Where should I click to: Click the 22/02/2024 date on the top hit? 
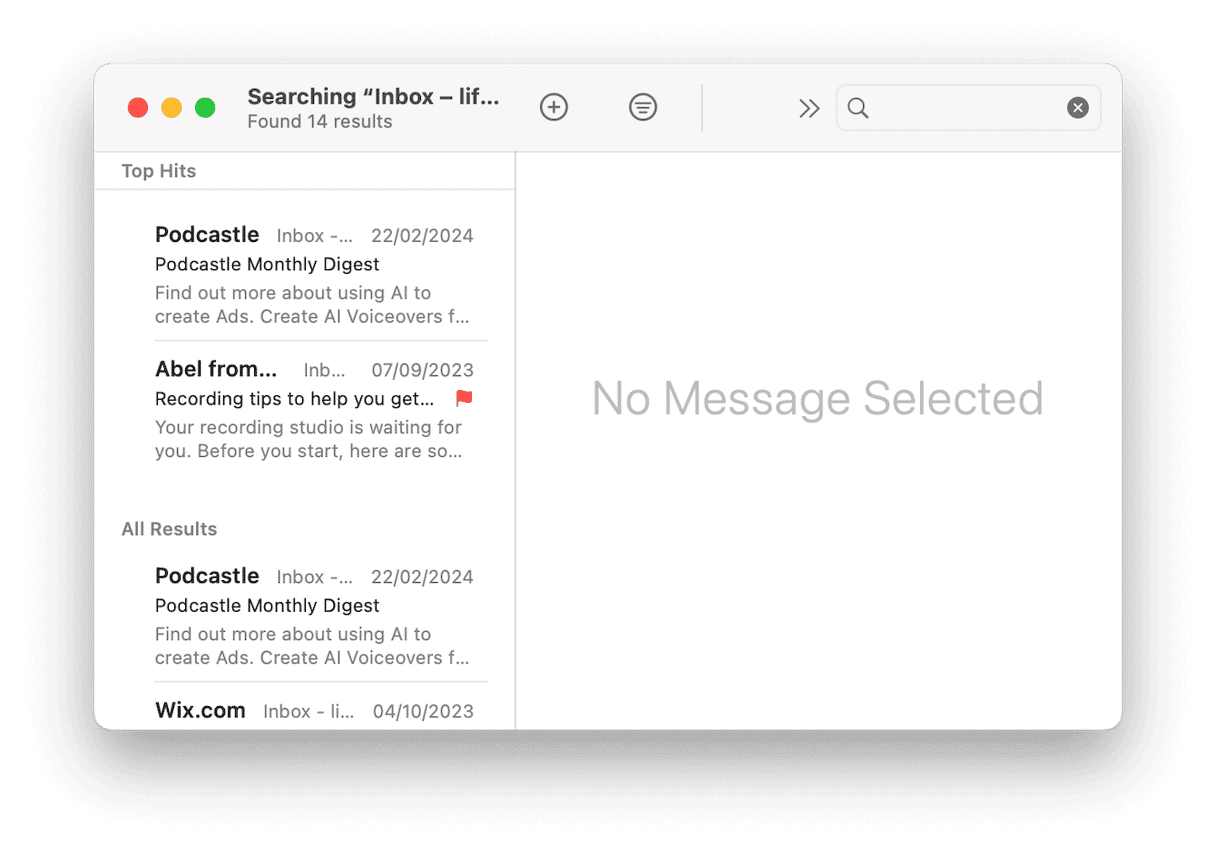(422, 235)
